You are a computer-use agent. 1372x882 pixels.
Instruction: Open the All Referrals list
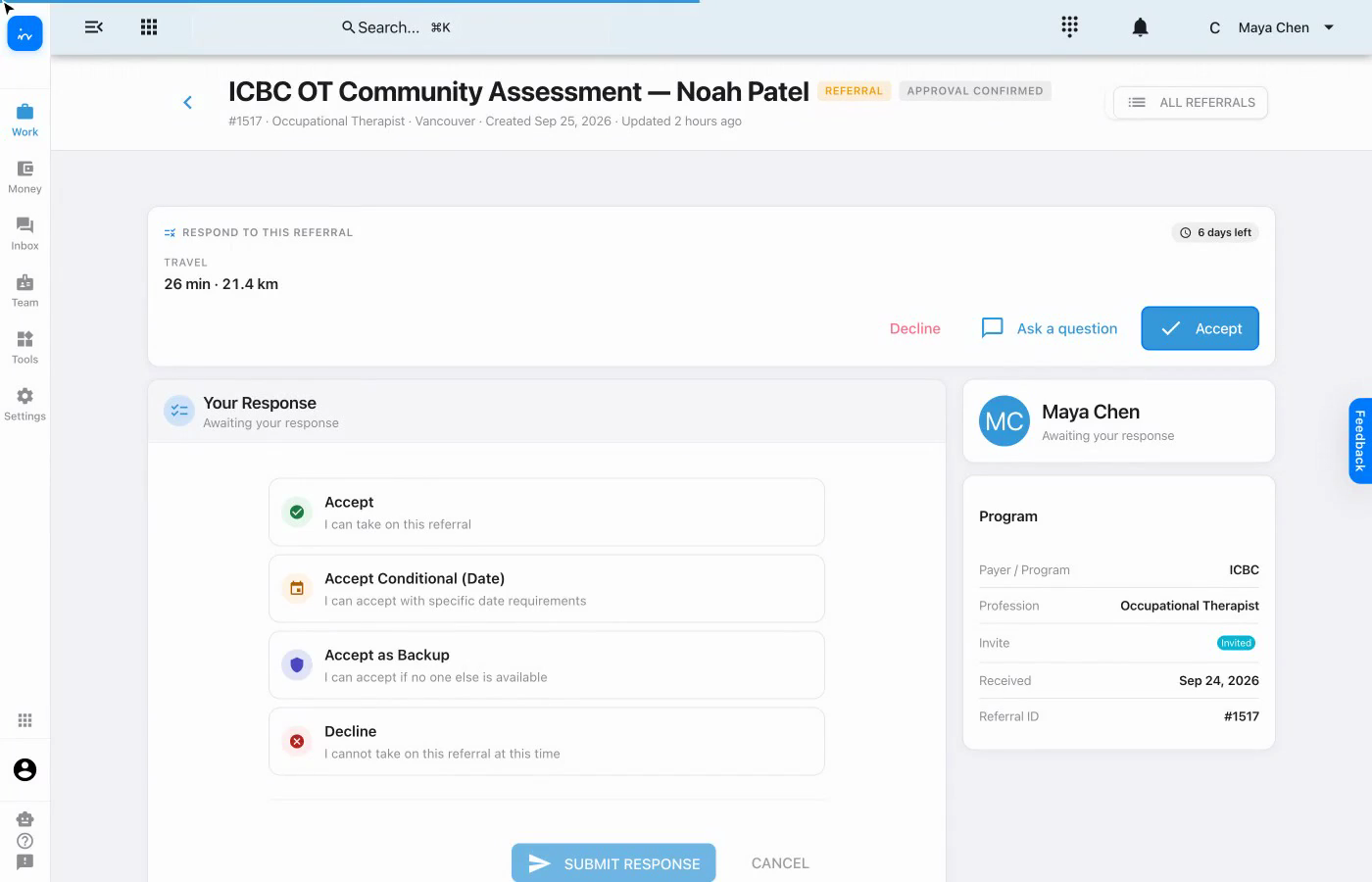pos(1191,103)
